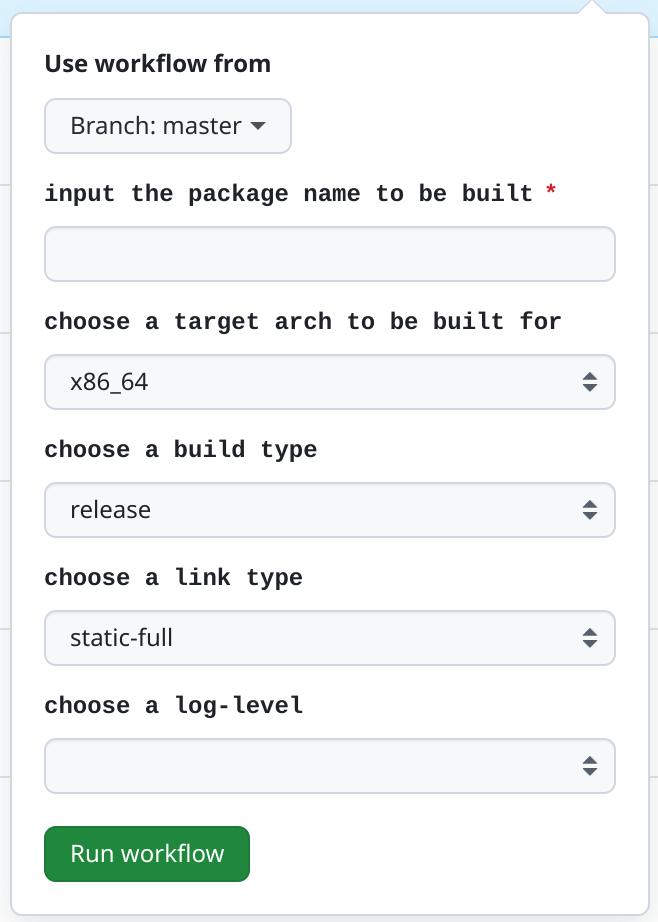
Task: Click the up-down arrows on the x86_64 select
Action: [590, 382]
